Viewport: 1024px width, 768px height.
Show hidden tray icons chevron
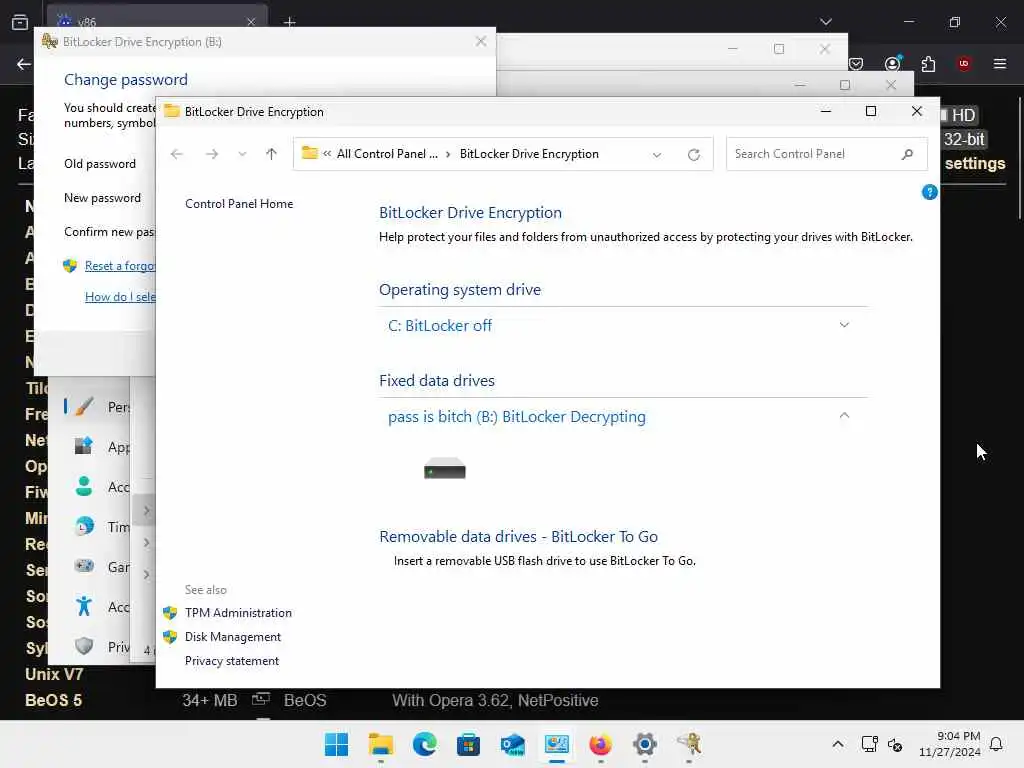click(837, 744)
